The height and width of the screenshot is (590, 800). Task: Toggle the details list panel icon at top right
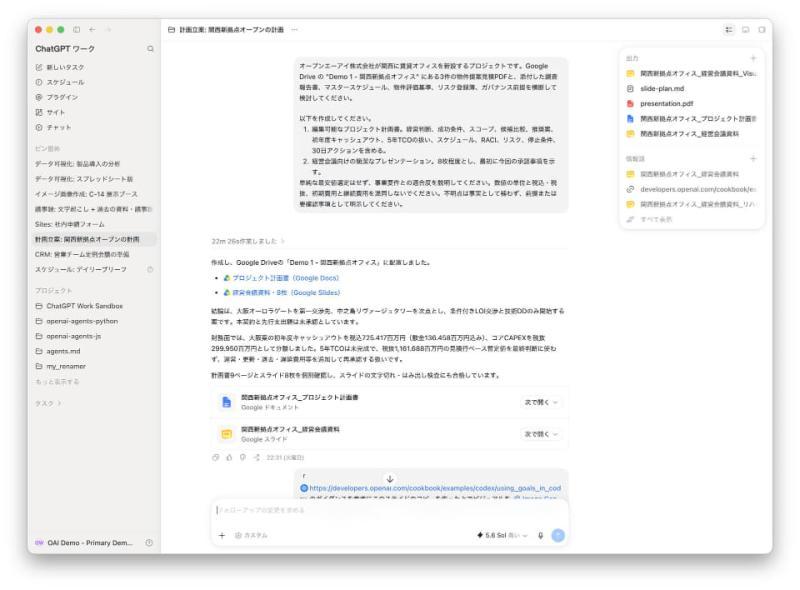729,30
